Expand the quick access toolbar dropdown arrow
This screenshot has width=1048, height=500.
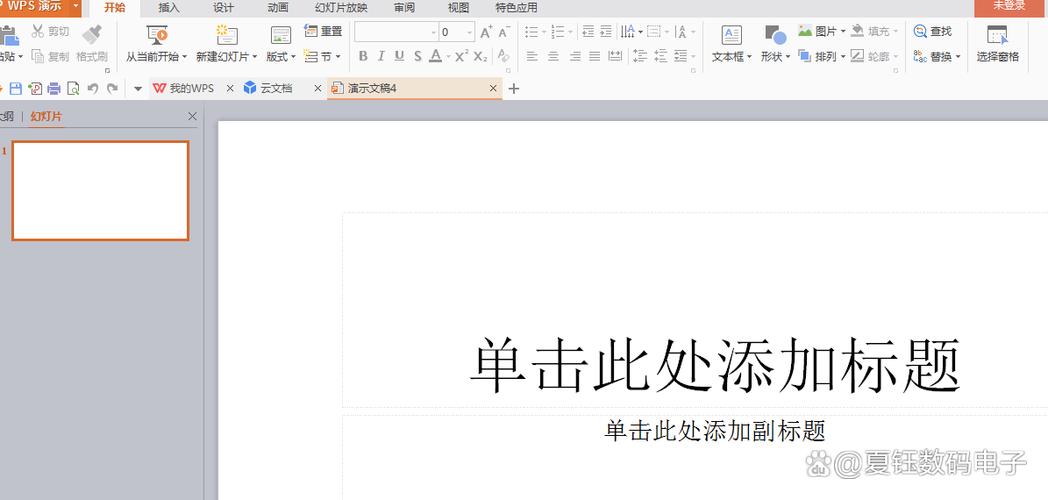tap(138, 88)
